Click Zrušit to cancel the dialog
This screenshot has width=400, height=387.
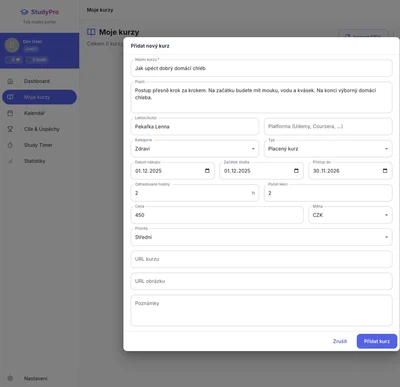pyautogui.click(x=340, y=341)
